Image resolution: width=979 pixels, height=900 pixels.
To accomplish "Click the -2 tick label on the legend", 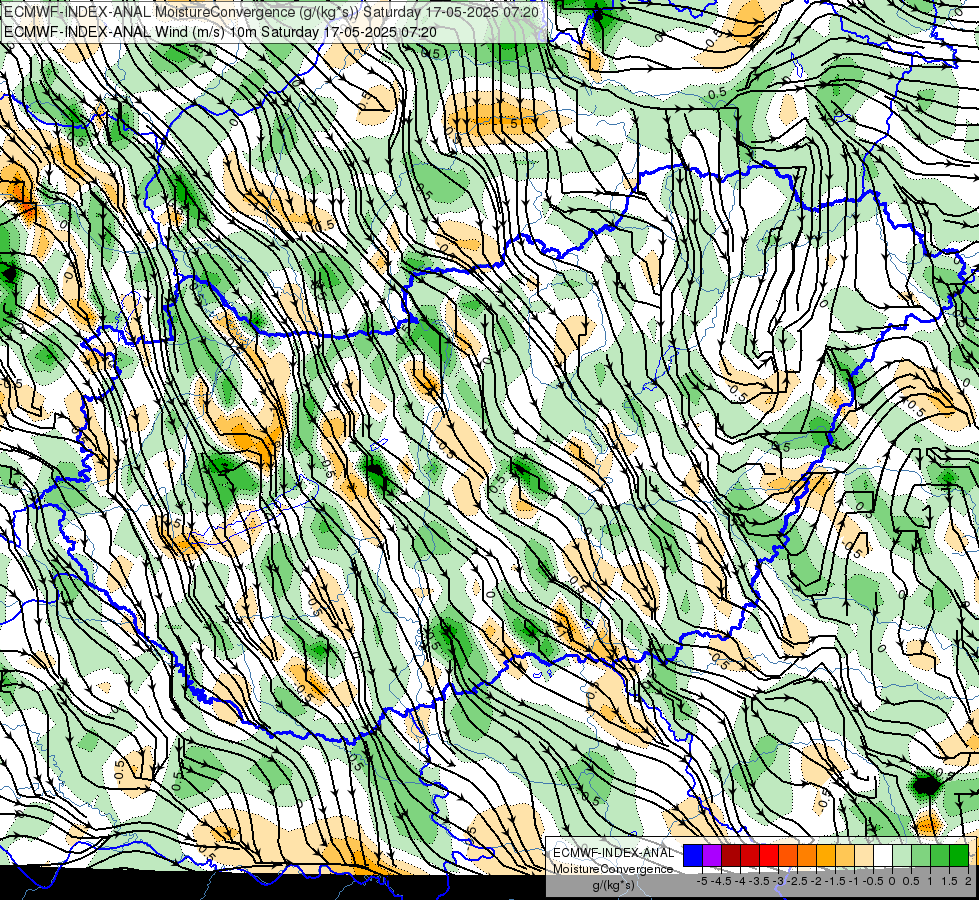I will pyautogui.click(x=816, y=881).
